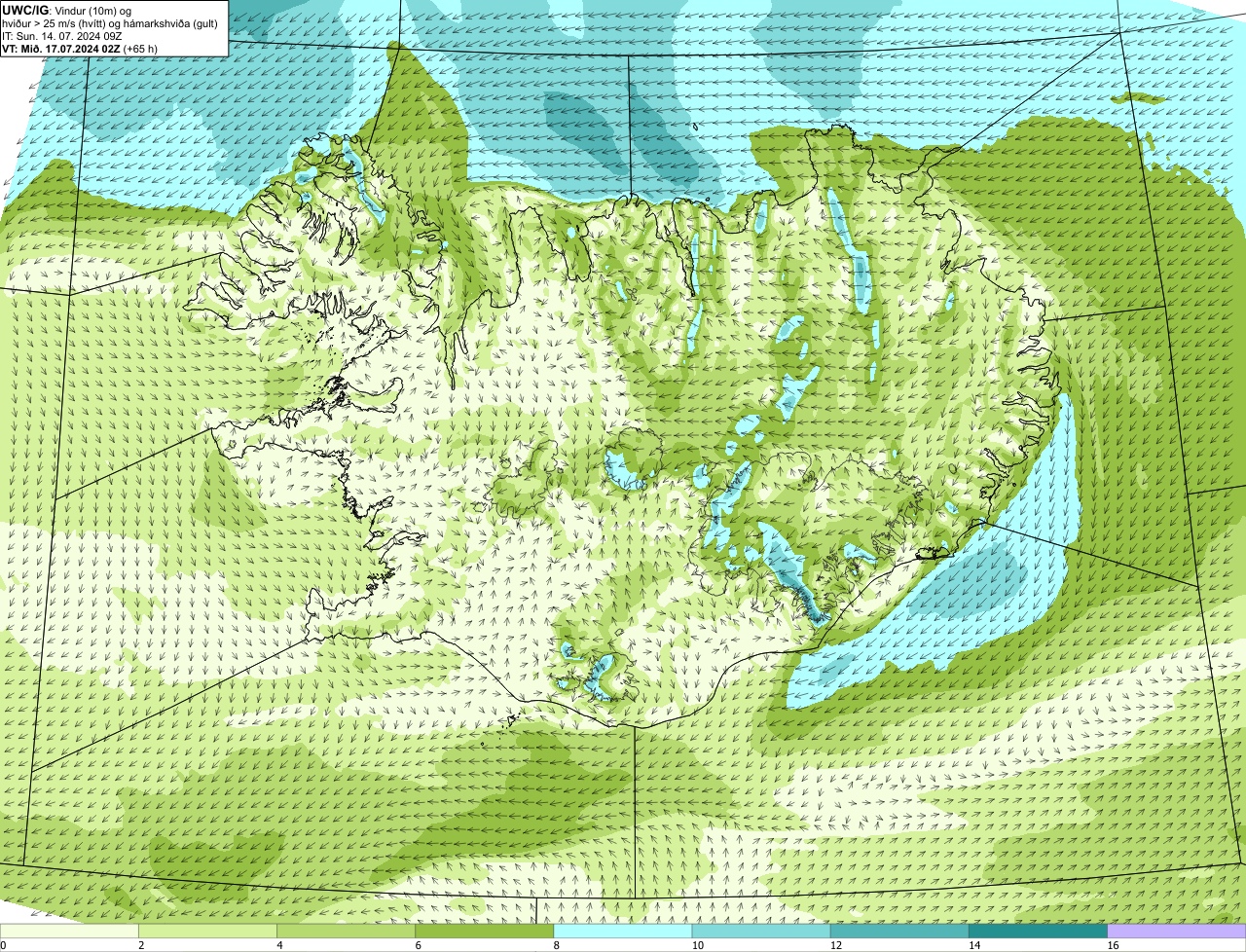Viewport: 1246px width, 952px height.
Task: Choose the 14–16 m/s dark teal legend swatch
Action: click(x=1038, y=932)
